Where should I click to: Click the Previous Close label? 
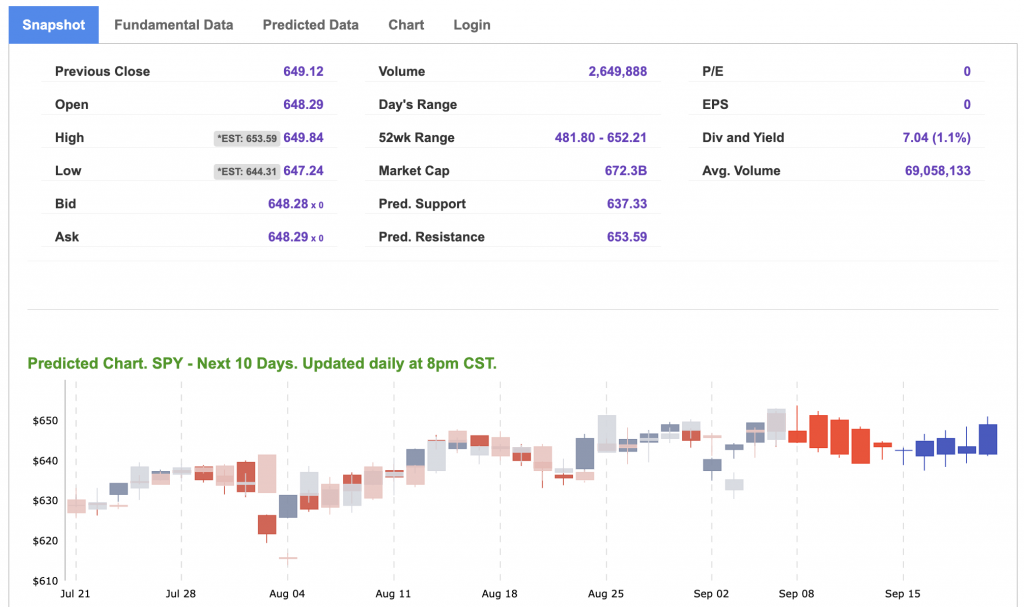pyautogui.click(x=103, y=71)
